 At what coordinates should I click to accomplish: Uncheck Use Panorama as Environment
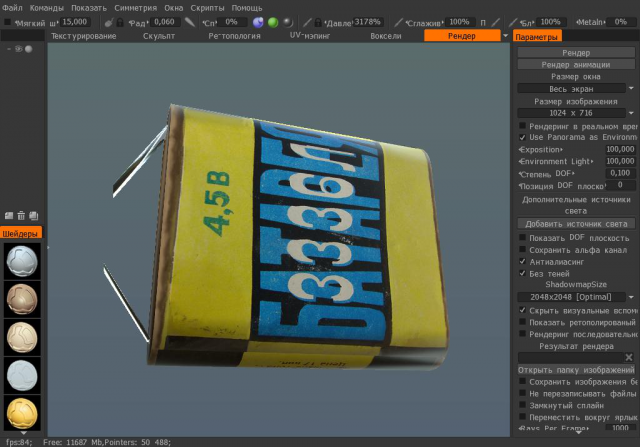522,137
